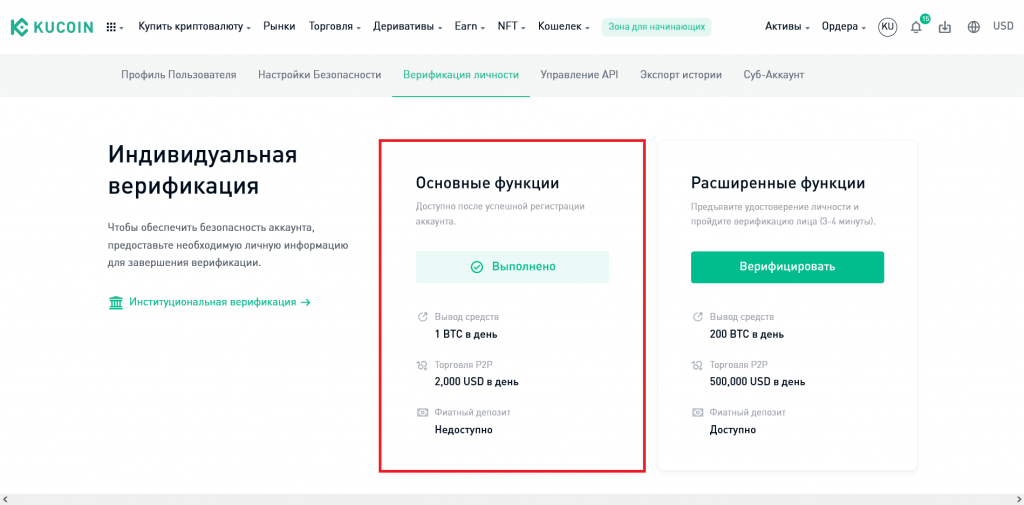The height and width of the screenshot is (505, 1024).
Task: Switch to Суб-Аккаунт tab
Action: click(x=774, y=75)
